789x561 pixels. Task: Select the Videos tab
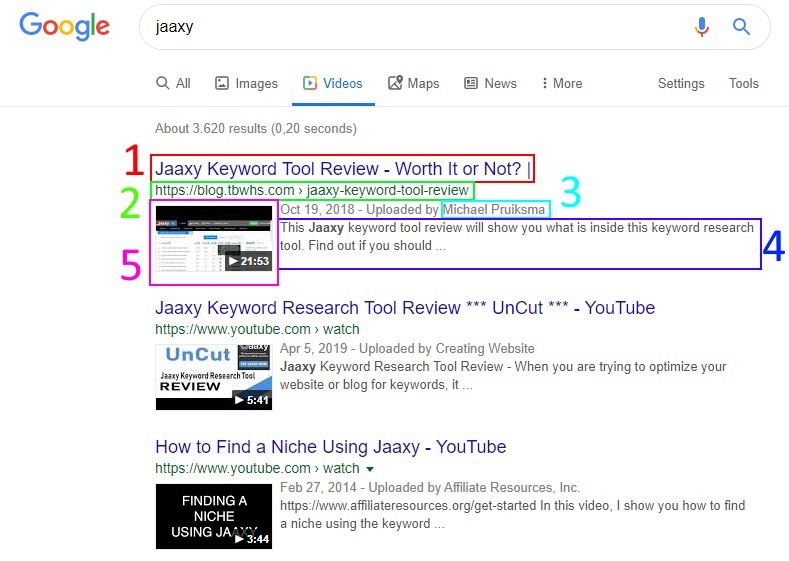pyautogui.click(x=333, y=83)
